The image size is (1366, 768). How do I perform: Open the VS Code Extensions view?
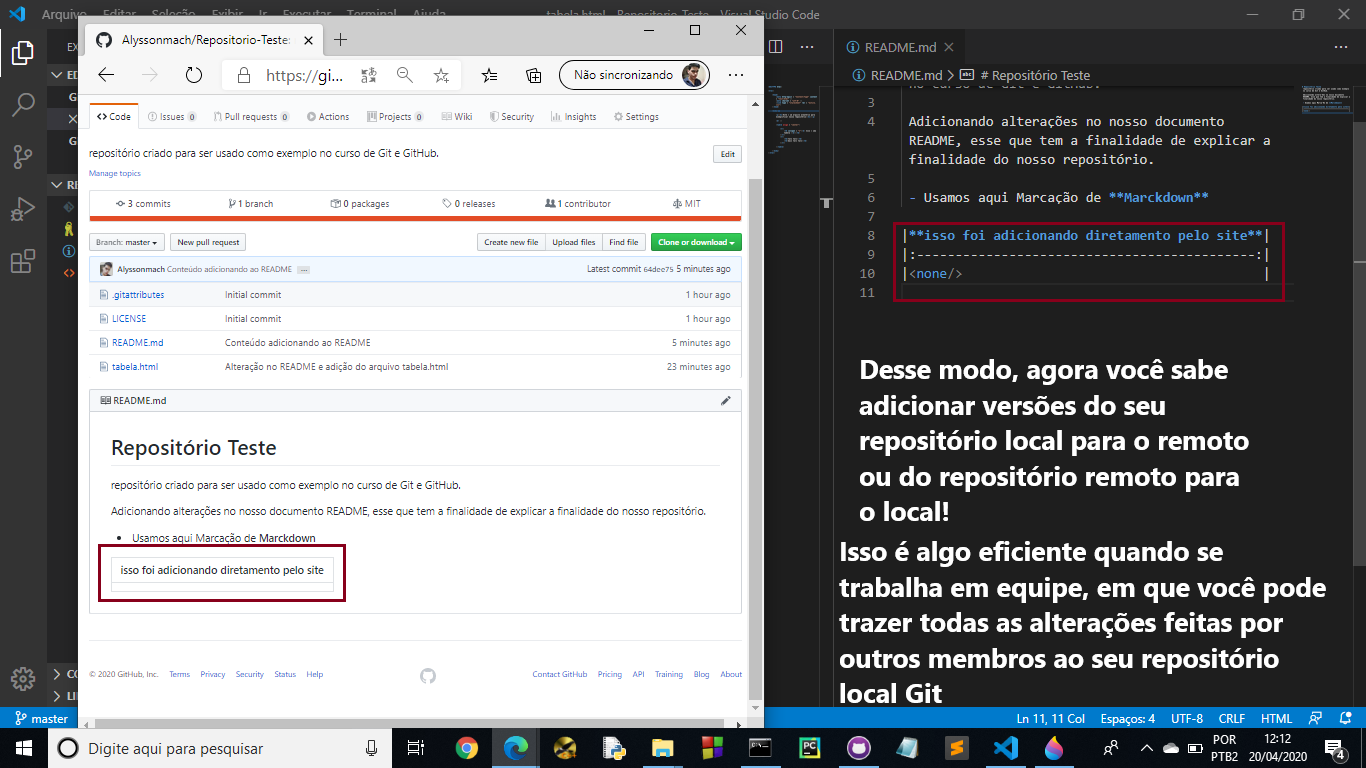point(22,262)
